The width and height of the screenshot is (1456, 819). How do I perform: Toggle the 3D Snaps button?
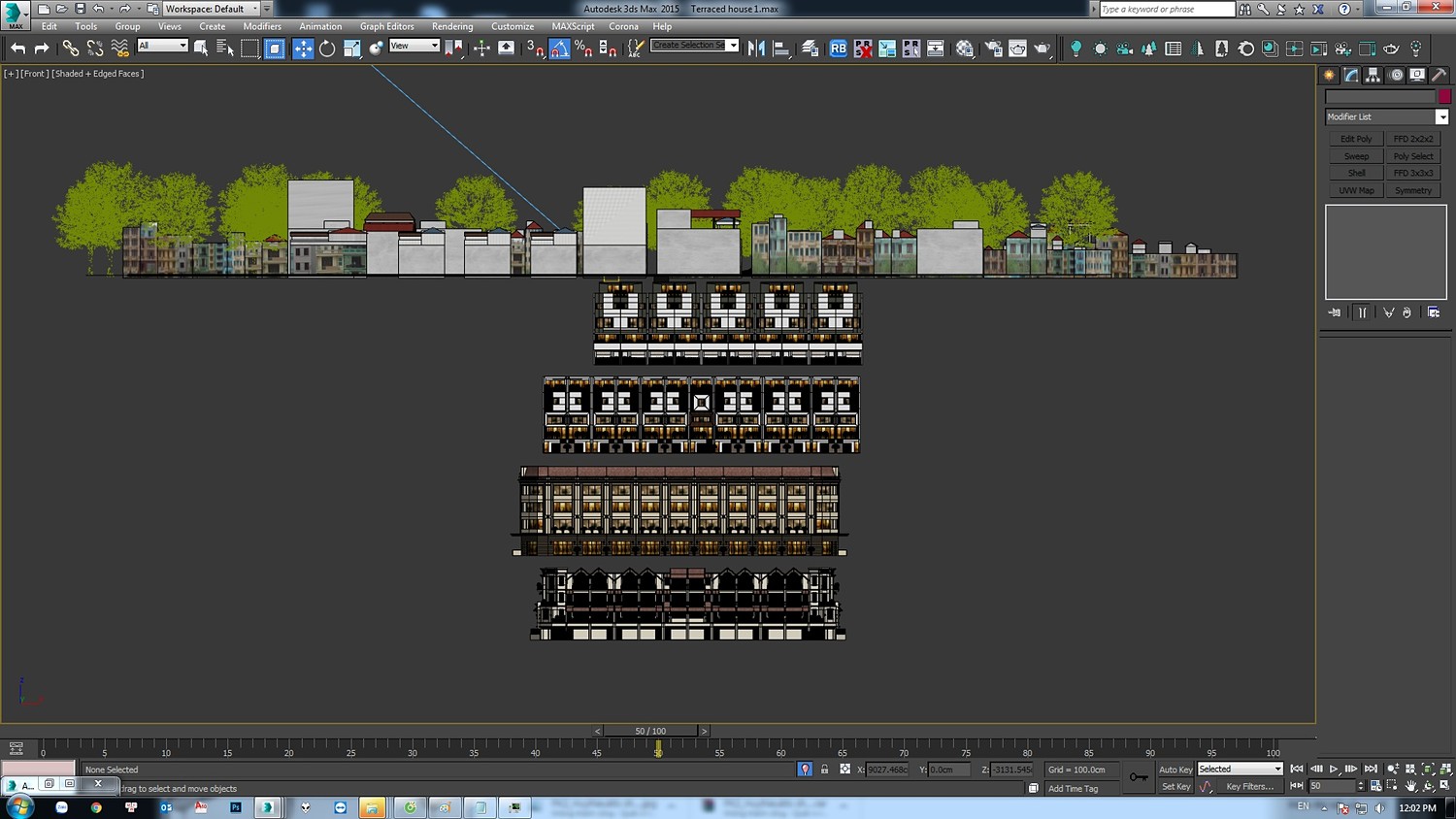(535, 48)
